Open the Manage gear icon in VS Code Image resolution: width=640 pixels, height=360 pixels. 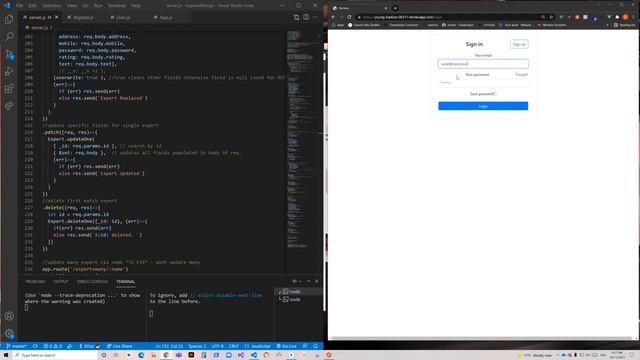tap(9, 333)
